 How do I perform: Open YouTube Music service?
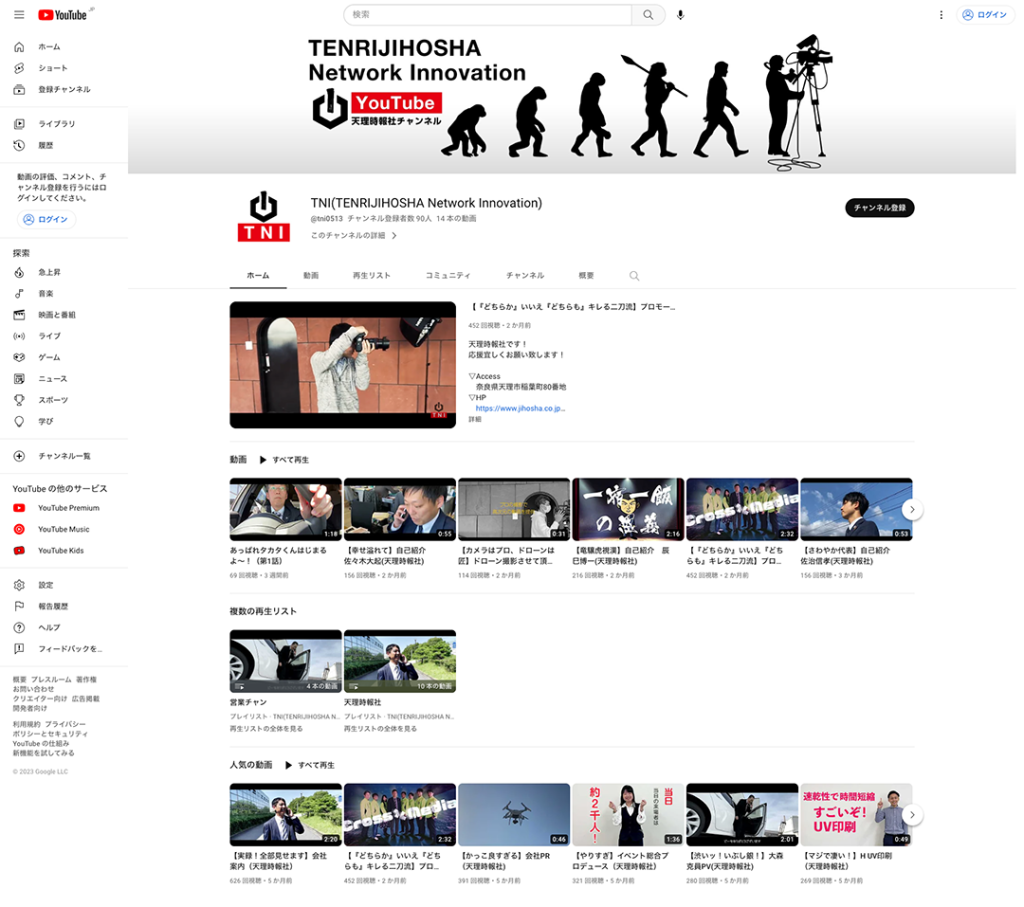point(63,529)
